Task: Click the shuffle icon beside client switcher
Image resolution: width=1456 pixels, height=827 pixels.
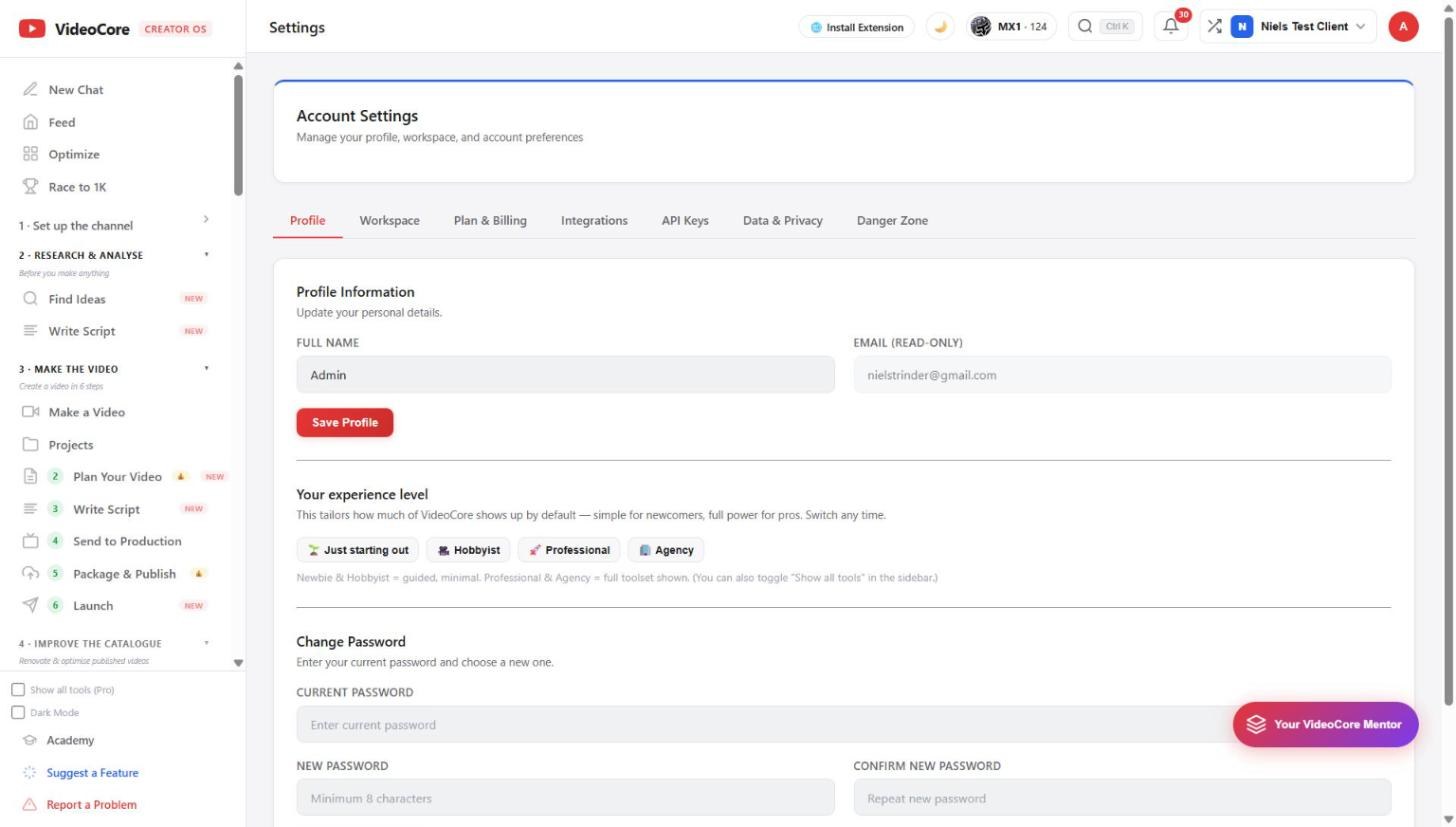Action: pyautogui.click(x=1214, y=27)
